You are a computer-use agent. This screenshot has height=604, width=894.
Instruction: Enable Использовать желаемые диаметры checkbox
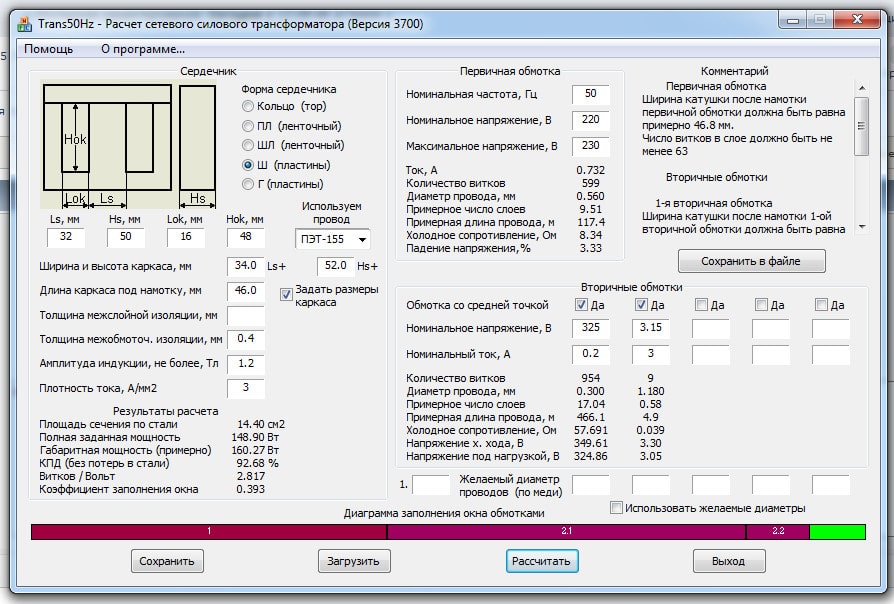616,508
